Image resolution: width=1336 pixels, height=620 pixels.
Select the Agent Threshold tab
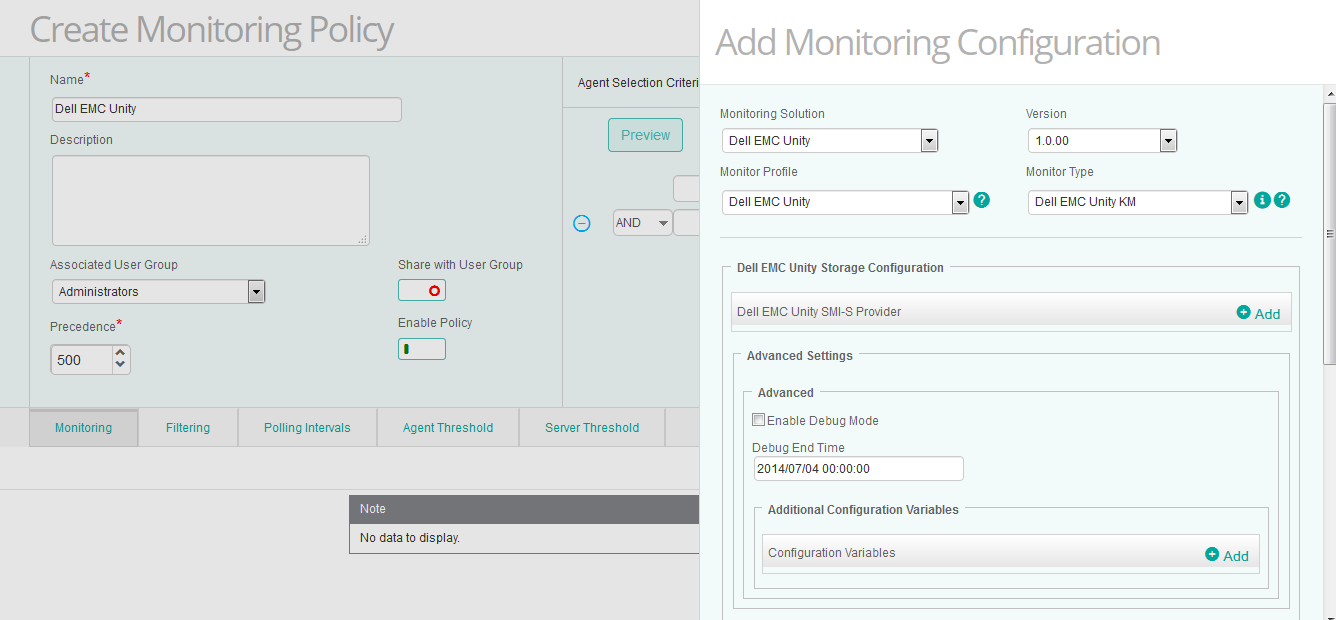point(447,427)
